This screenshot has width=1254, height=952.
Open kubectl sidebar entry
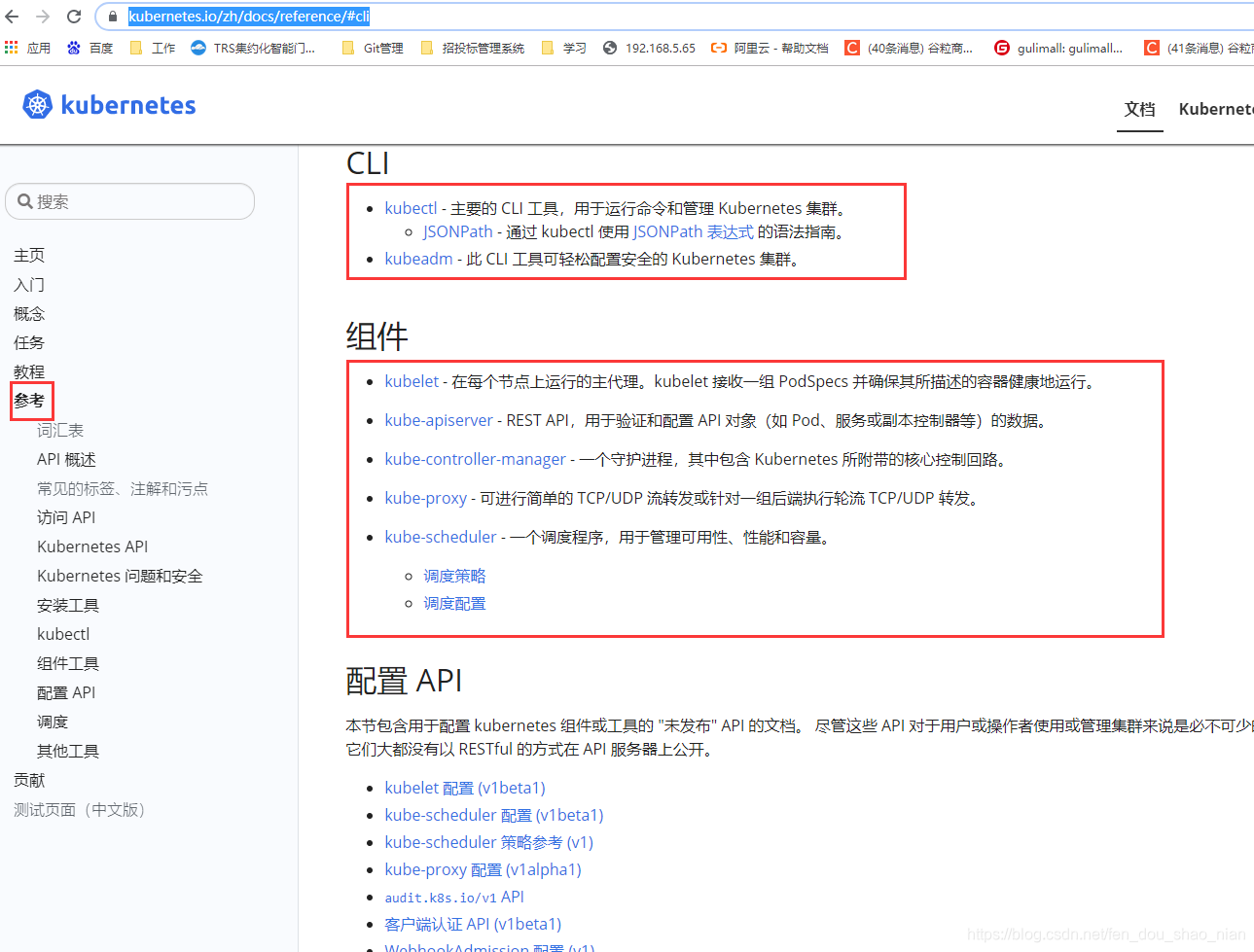[63, 634]
